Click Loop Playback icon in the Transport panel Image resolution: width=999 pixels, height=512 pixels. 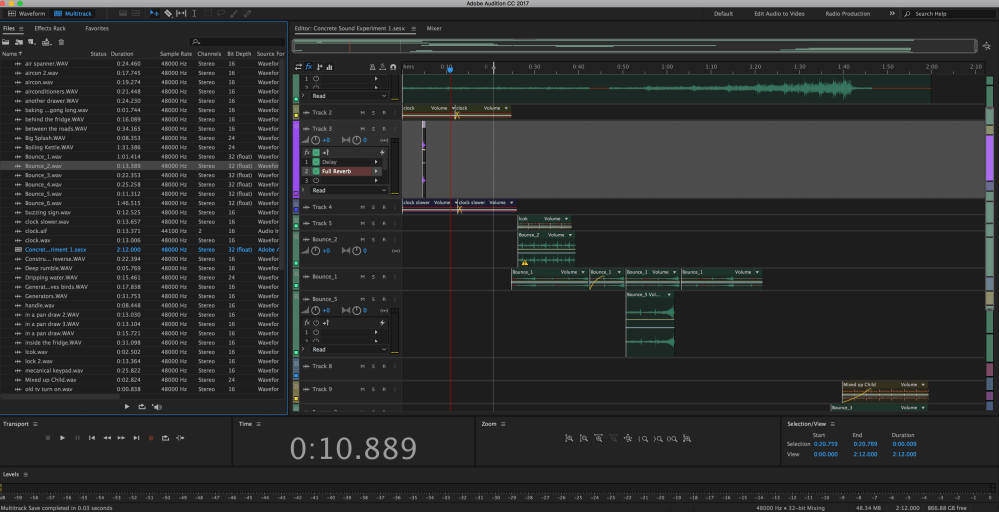[166, 438]
